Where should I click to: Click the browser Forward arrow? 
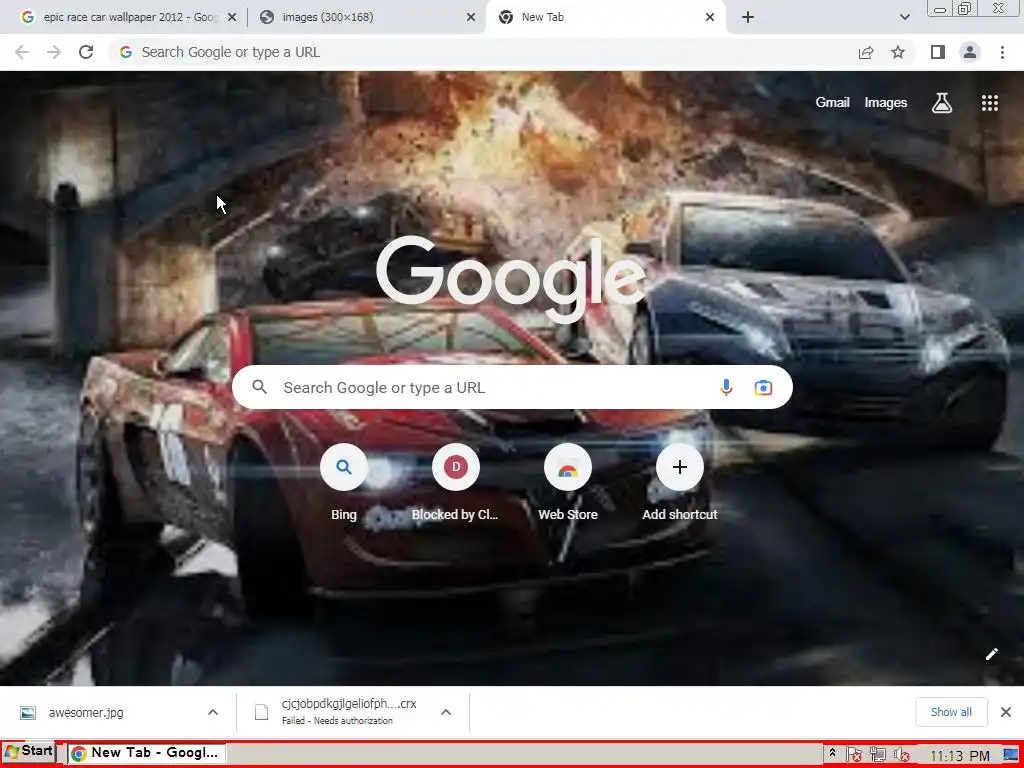54,52
